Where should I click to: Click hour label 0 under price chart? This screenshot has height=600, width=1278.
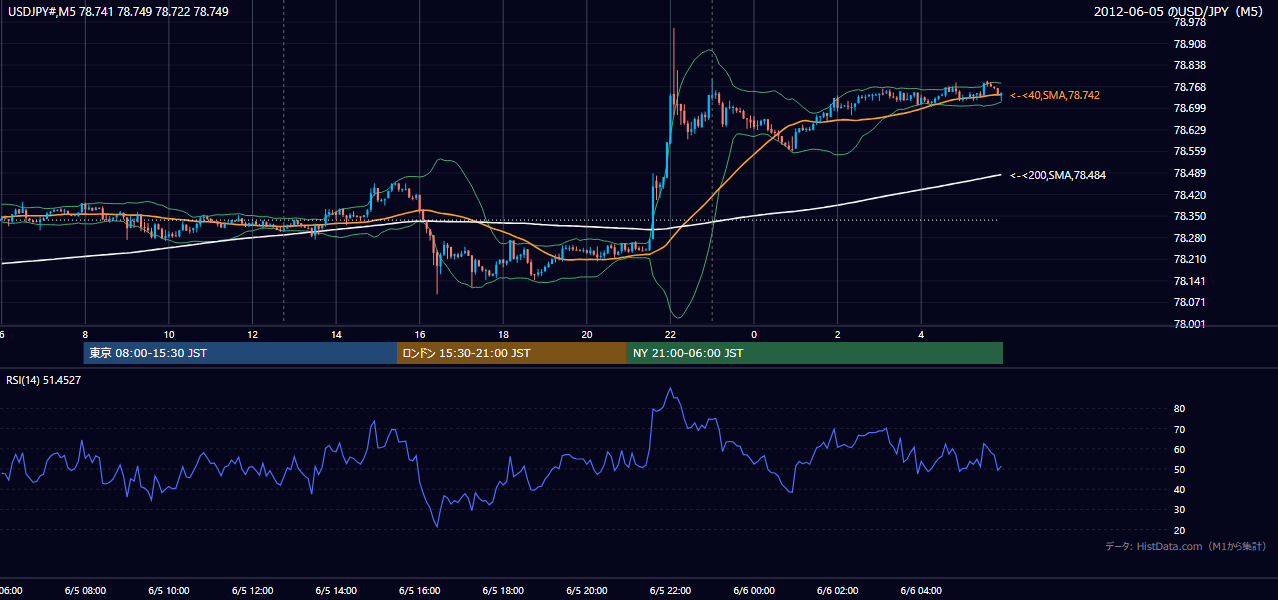tap(754, 334)
